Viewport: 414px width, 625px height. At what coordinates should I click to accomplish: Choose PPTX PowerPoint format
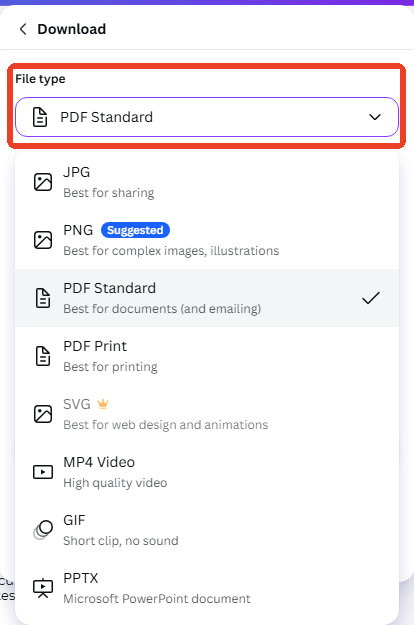207,588
